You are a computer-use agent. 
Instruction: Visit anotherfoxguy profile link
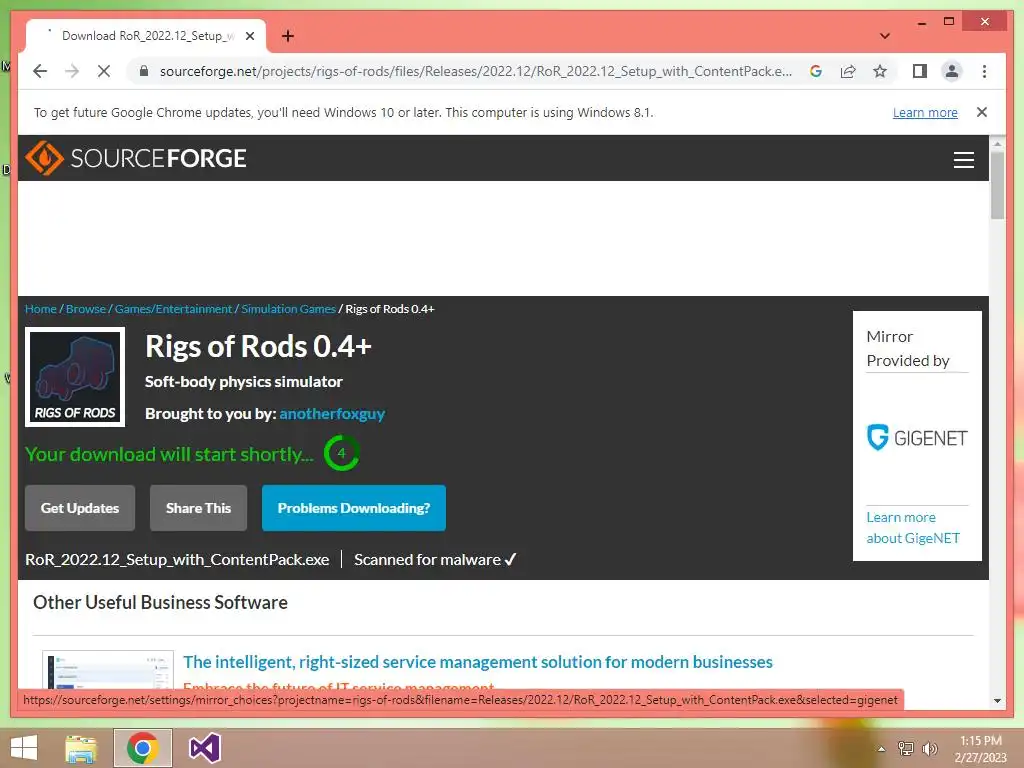point(332,413)
